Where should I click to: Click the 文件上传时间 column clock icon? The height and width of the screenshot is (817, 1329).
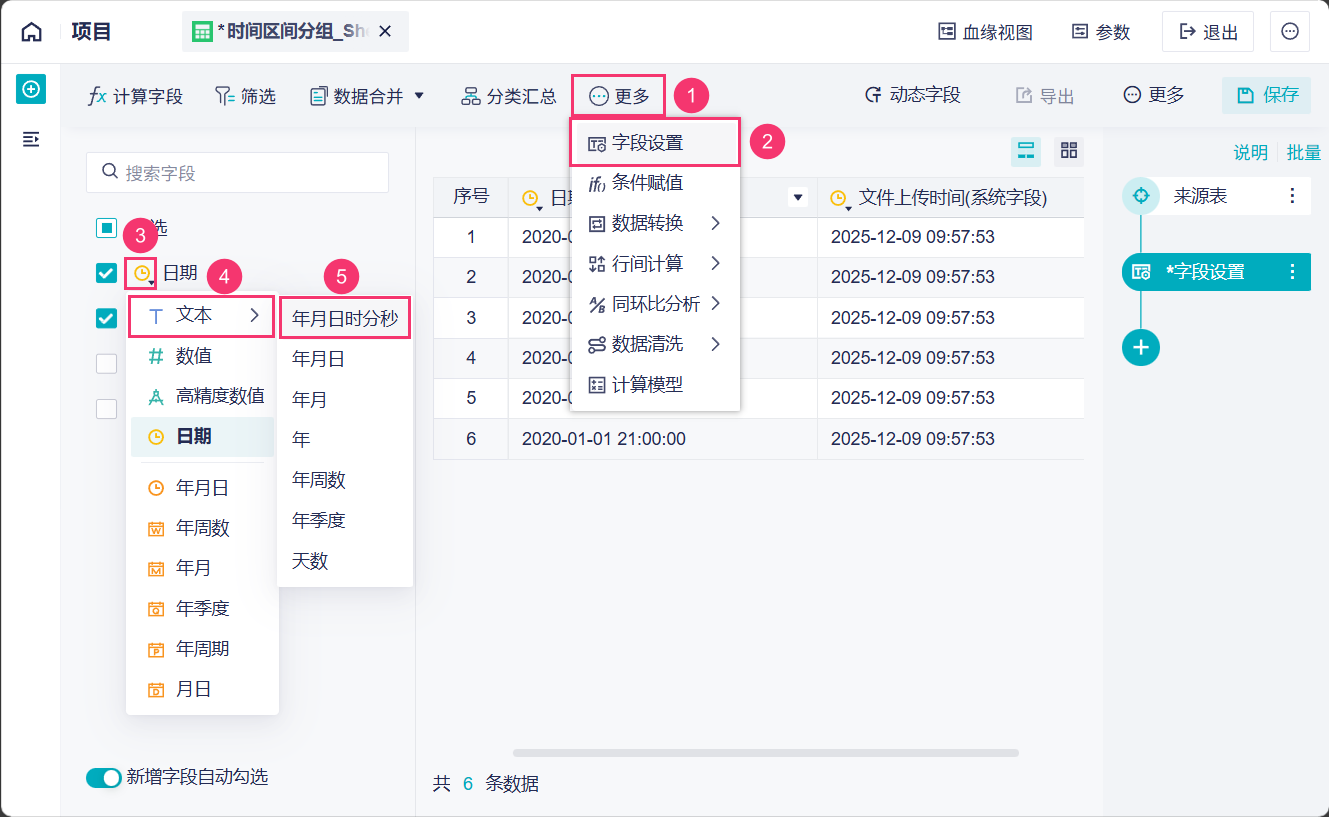(839, 199)
